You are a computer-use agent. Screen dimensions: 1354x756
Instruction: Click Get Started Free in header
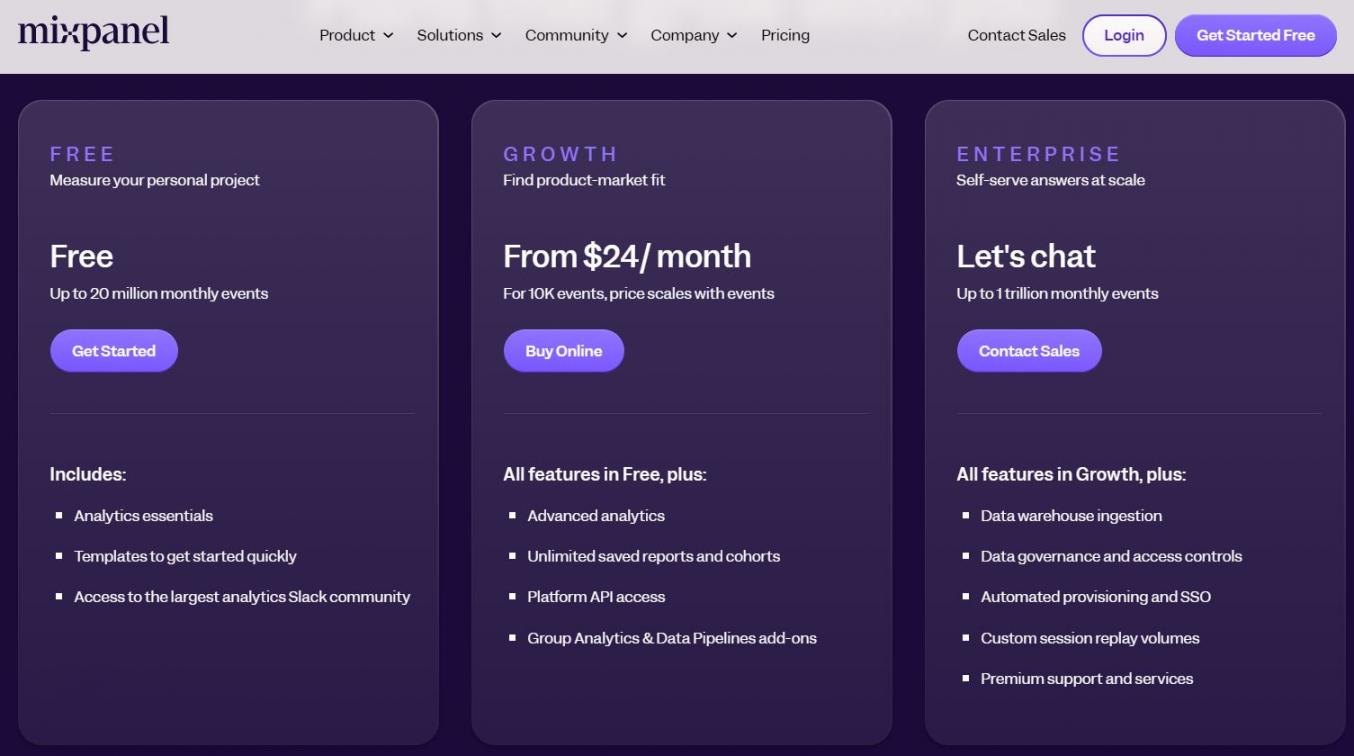point(1255,35)
